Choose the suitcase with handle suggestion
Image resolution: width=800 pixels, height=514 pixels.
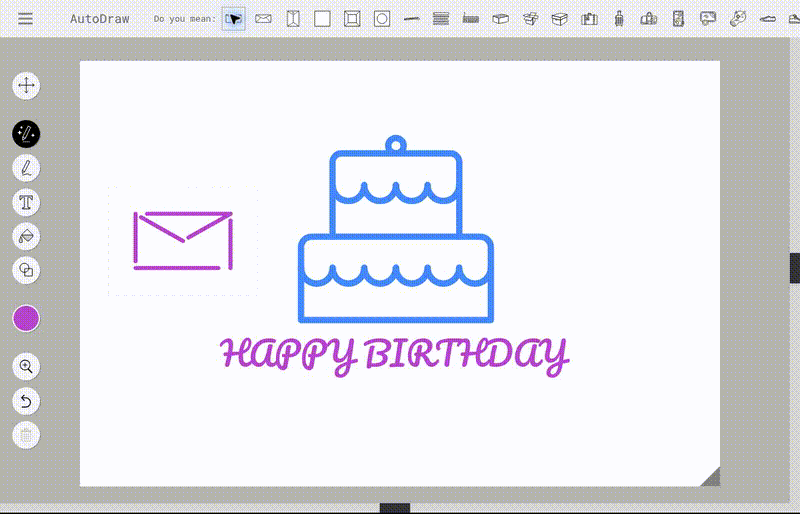point(589,19)
